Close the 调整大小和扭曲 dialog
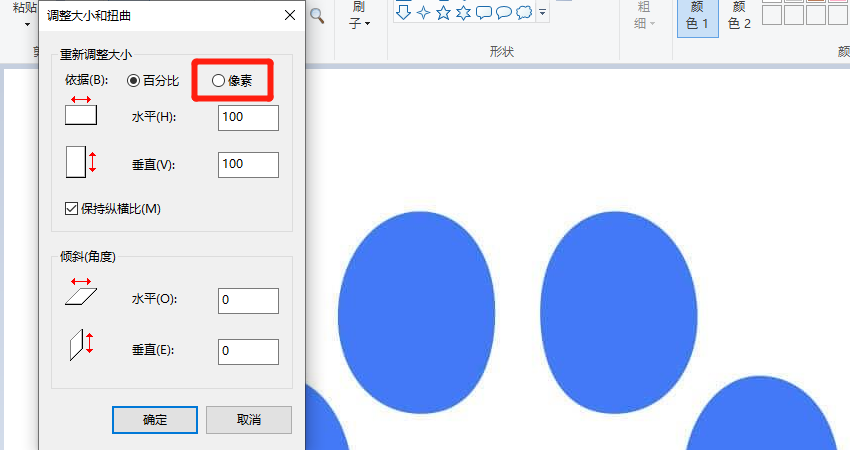 tap(290, 15)
